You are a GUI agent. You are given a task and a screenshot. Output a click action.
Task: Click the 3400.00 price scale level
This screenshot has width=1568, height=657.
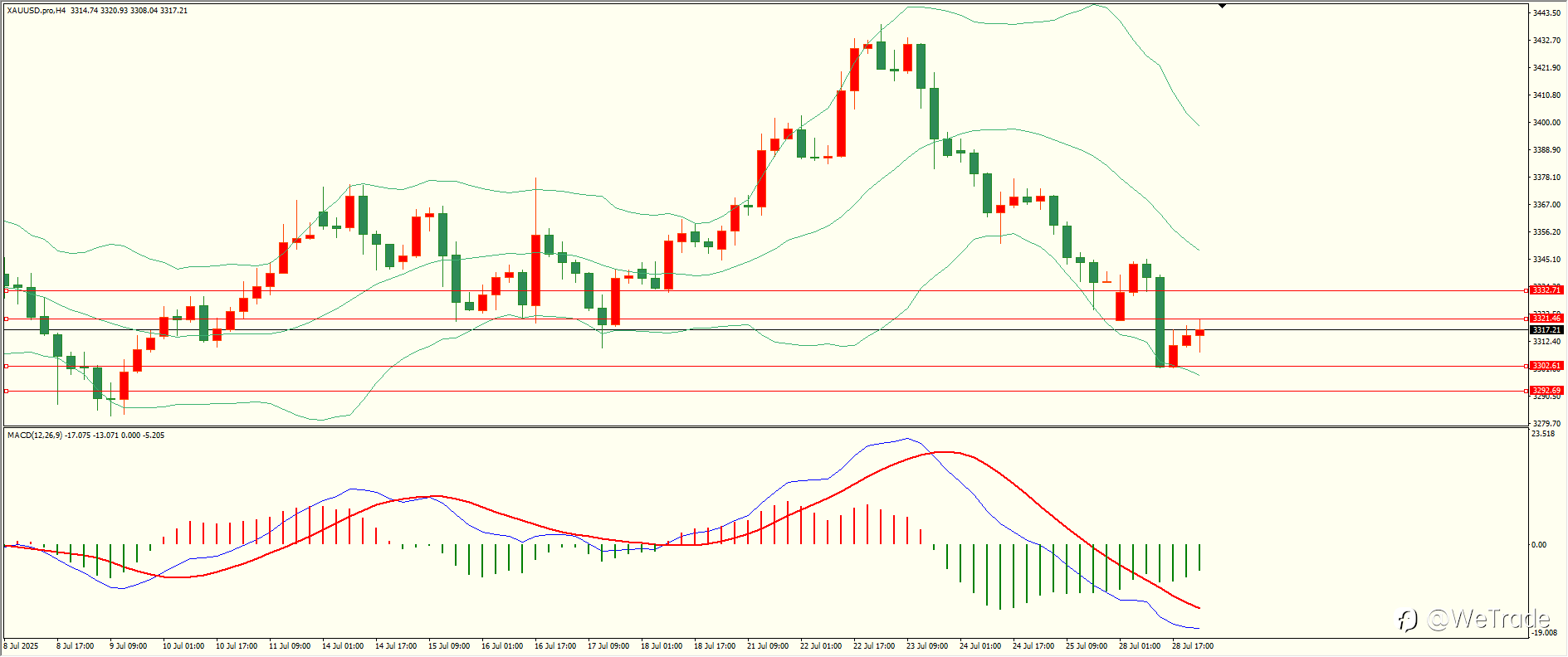pos(1546,123)
